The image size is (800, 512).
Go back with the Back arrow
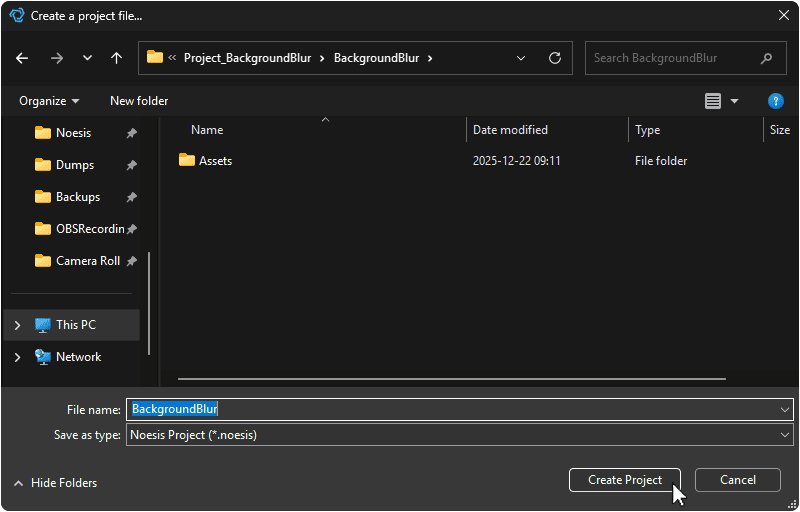(22, 58)
